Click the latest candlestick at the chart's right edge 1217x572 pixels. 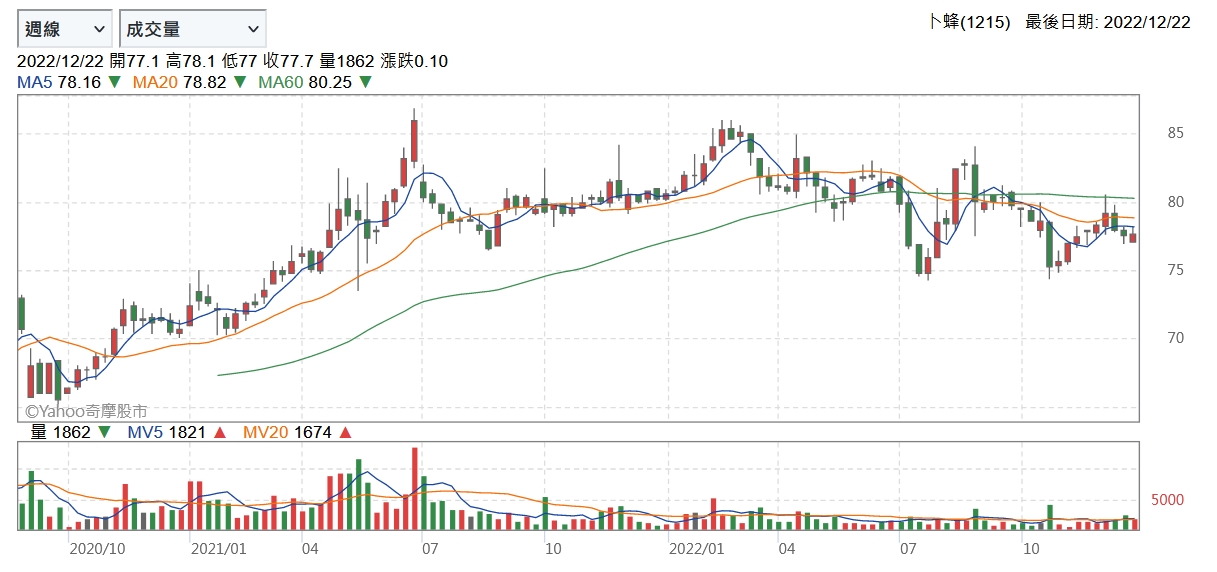[x=1133, y=237]
